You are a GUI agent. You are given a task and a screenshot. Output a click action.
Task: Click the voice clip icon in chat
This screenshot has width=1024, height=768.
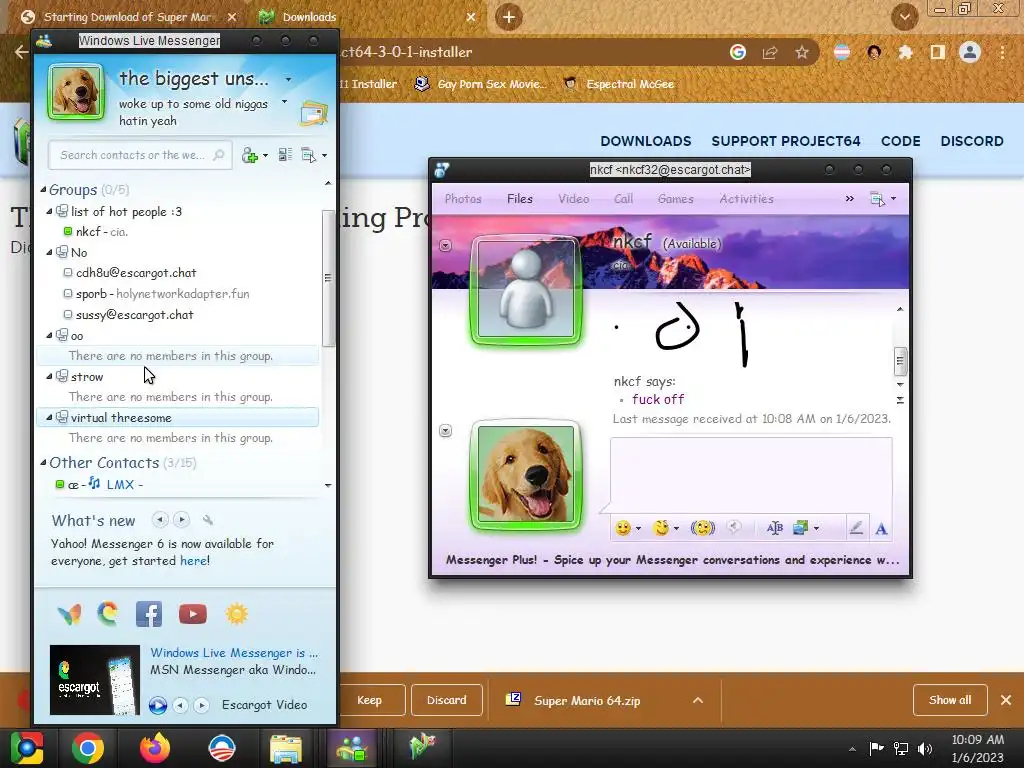click(734, 527)
